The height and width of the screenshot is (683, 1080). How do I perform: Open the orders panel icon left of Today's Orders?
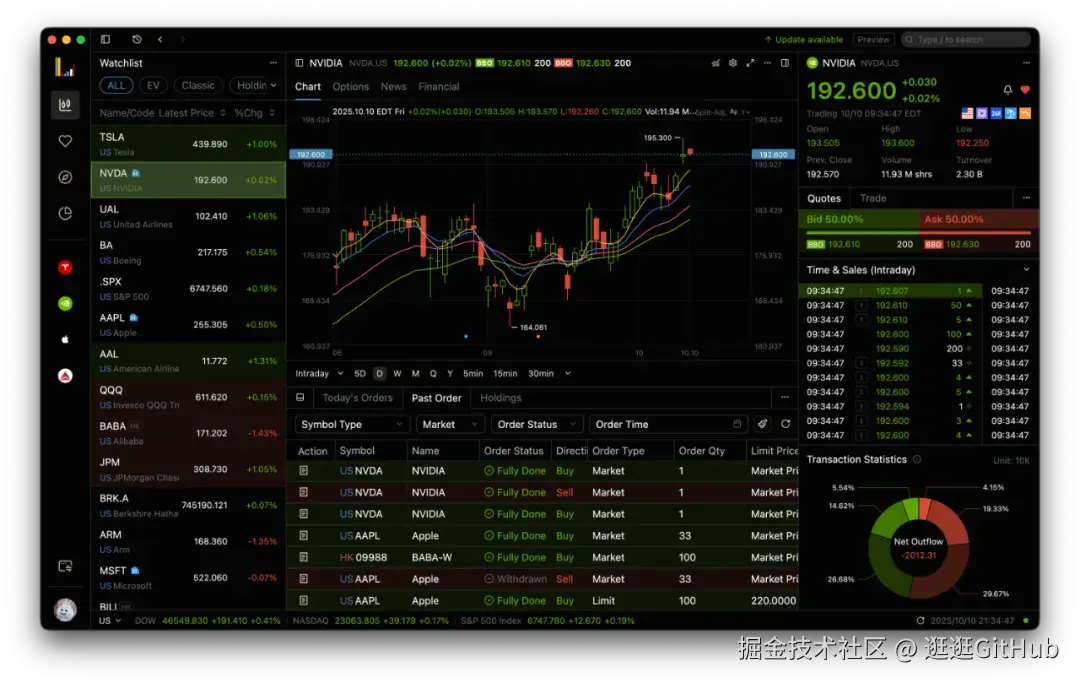coord(300,397)
